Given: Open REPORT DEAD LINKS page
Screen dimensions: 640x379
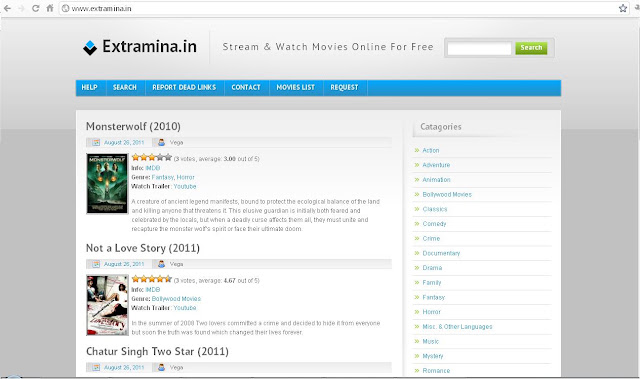Looking at the screenshot, I should coord(184,87).
